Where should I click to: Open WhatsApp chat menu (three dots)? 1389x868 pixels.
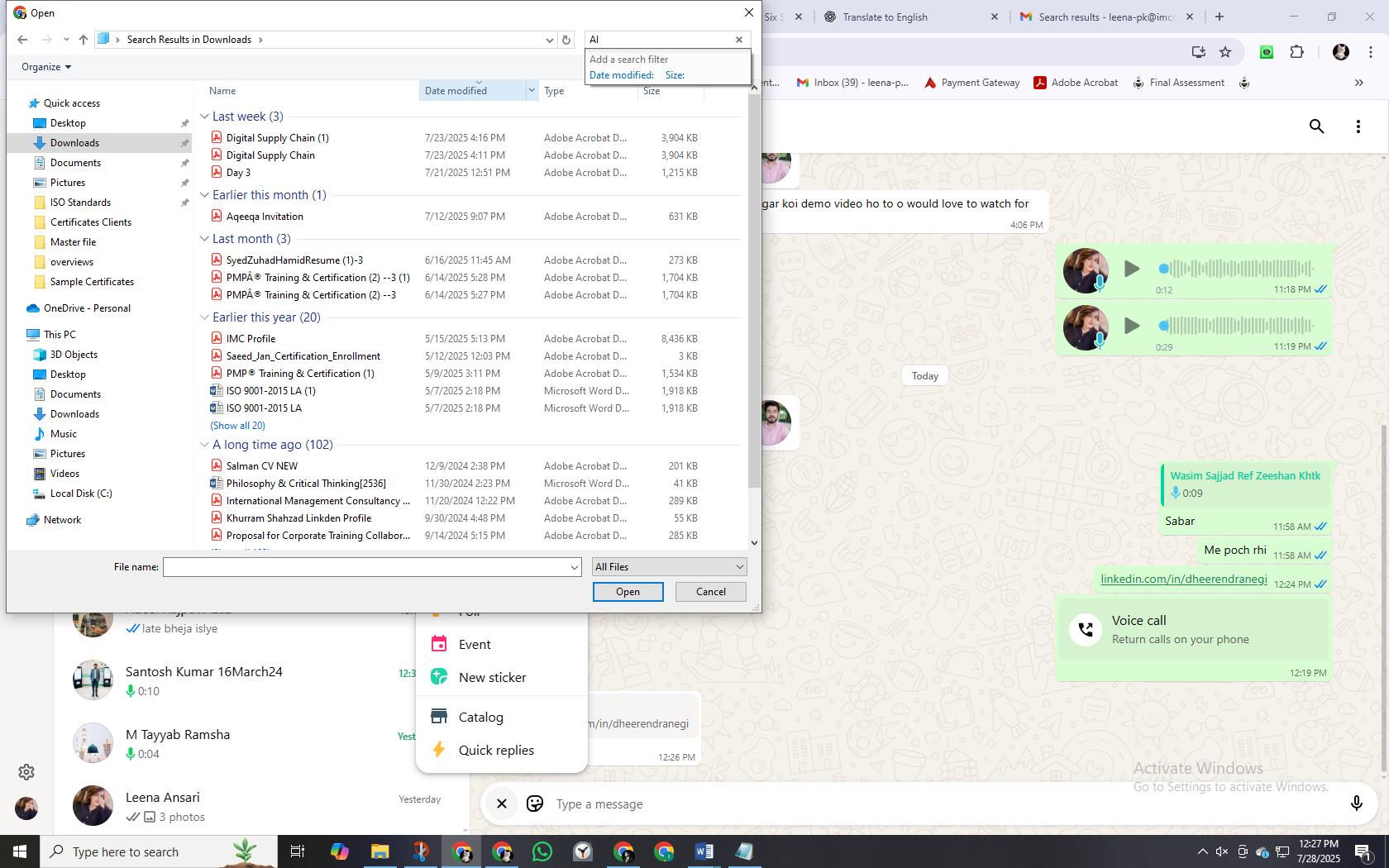point(1358,126)
